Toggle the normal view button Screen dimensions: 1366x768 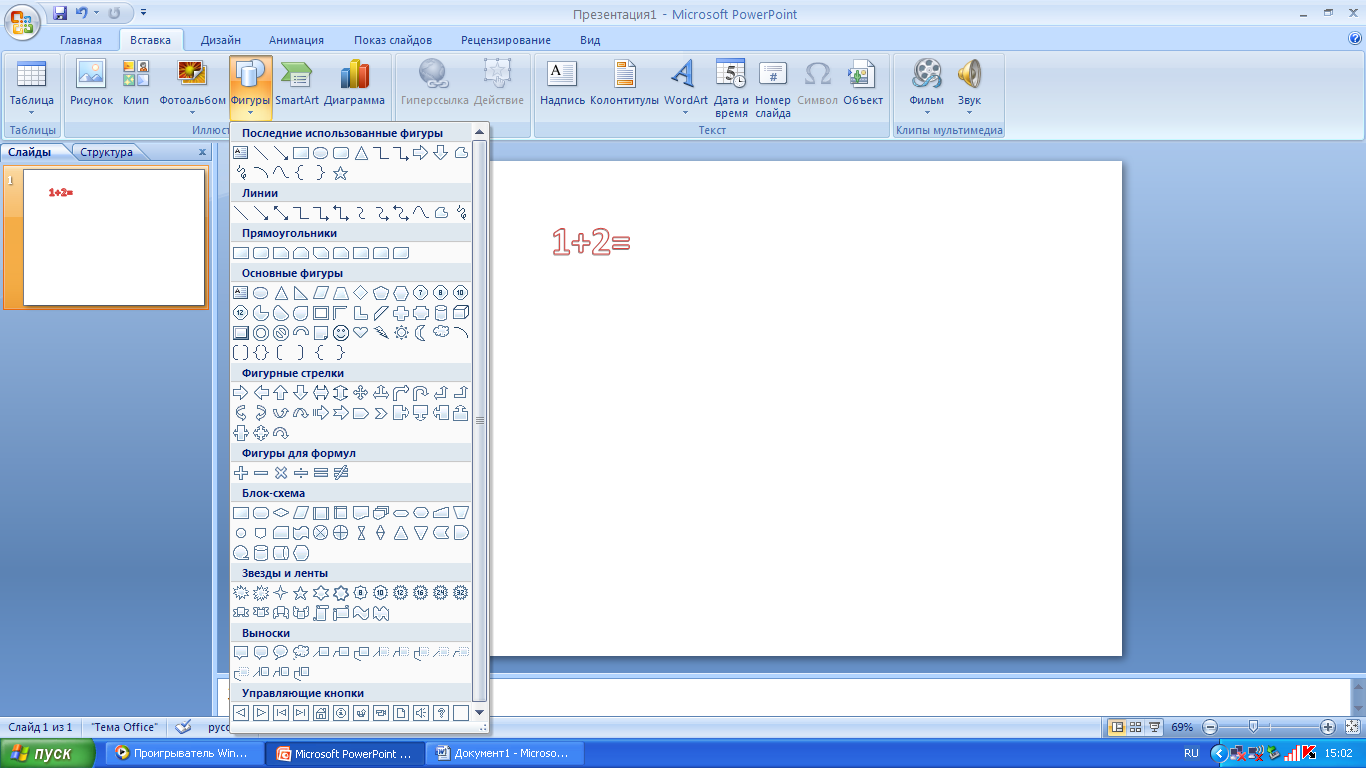[1117, 727]
